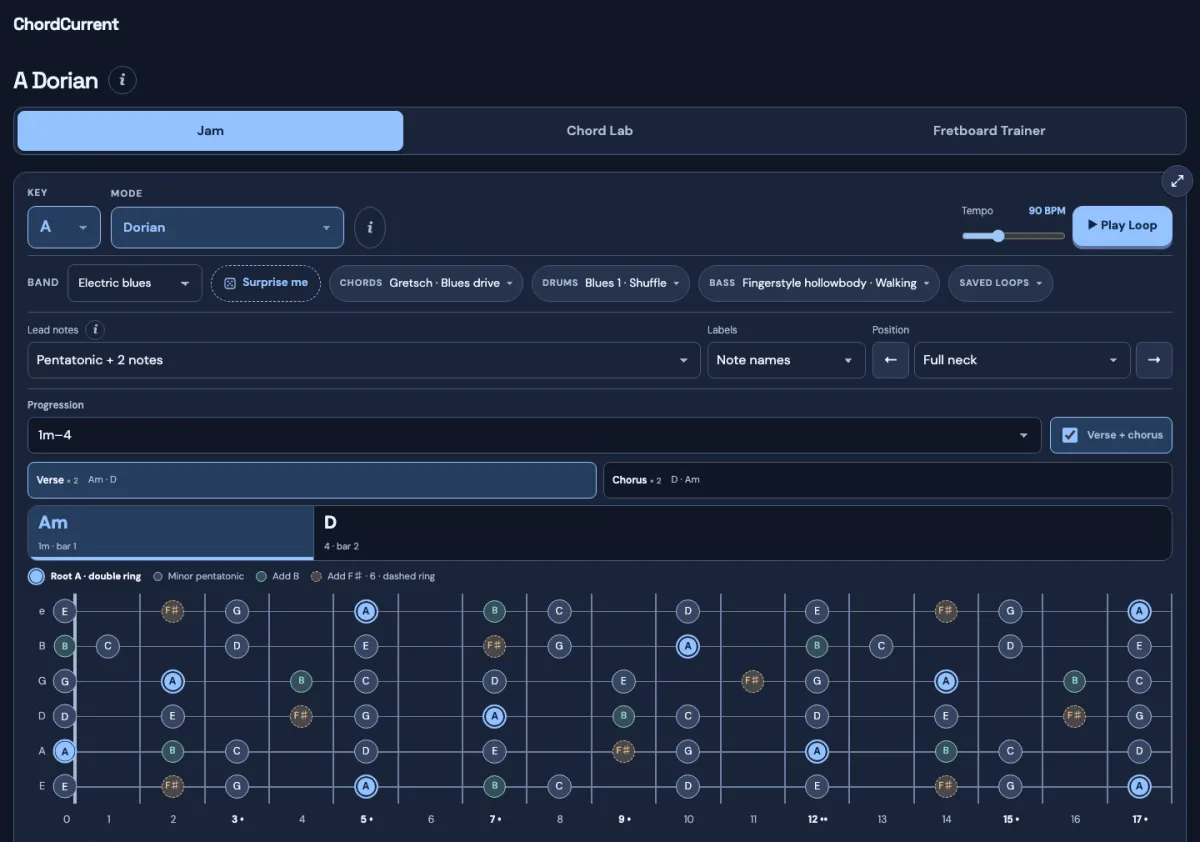The width and height of the screenshot is (1200, 842).
Task: Click the ChordCurrent logo
Action: [x=66, y=24]
